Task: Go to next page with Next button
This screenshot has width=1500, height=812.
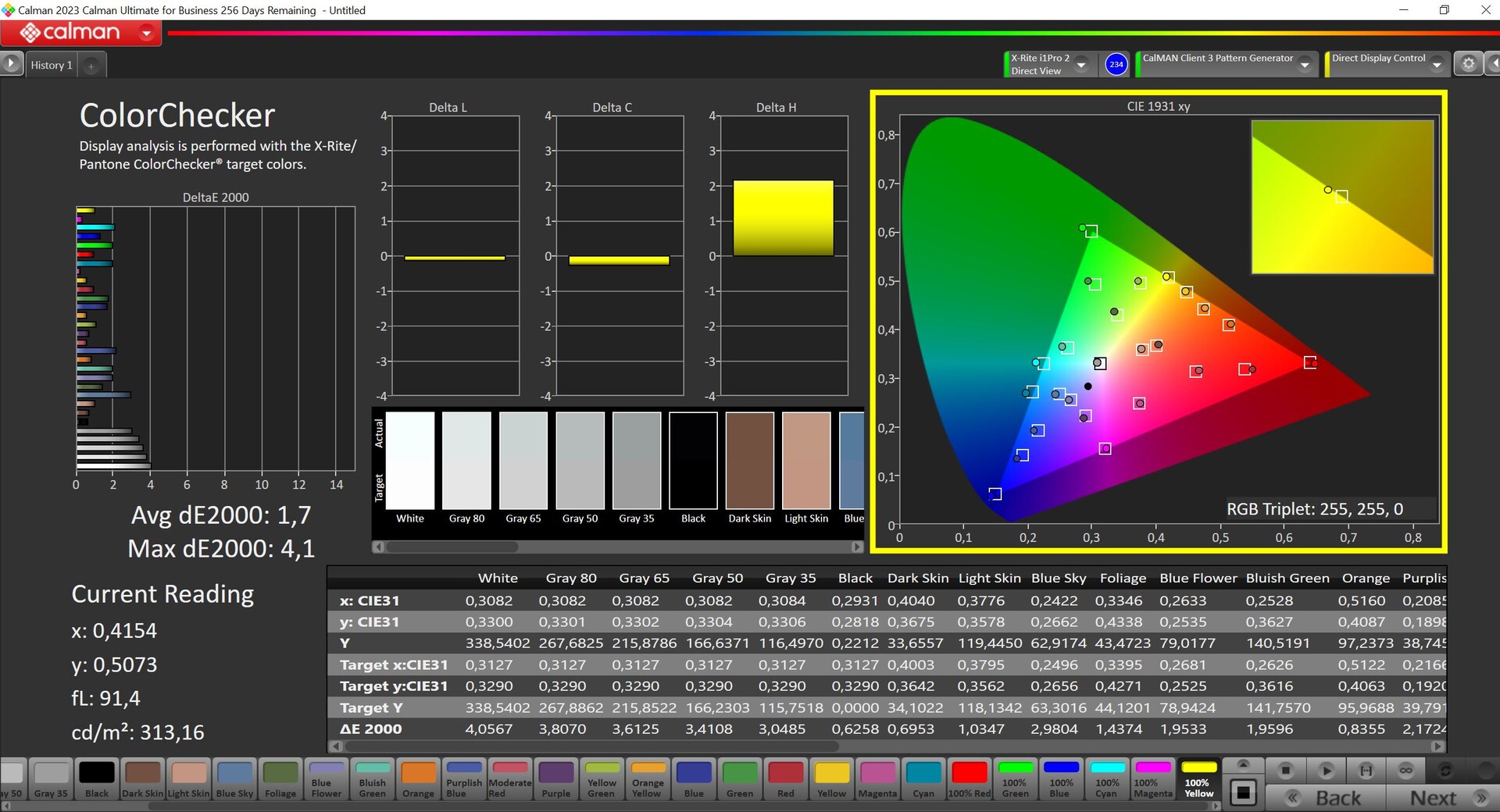Action: tap(1443, 798)
